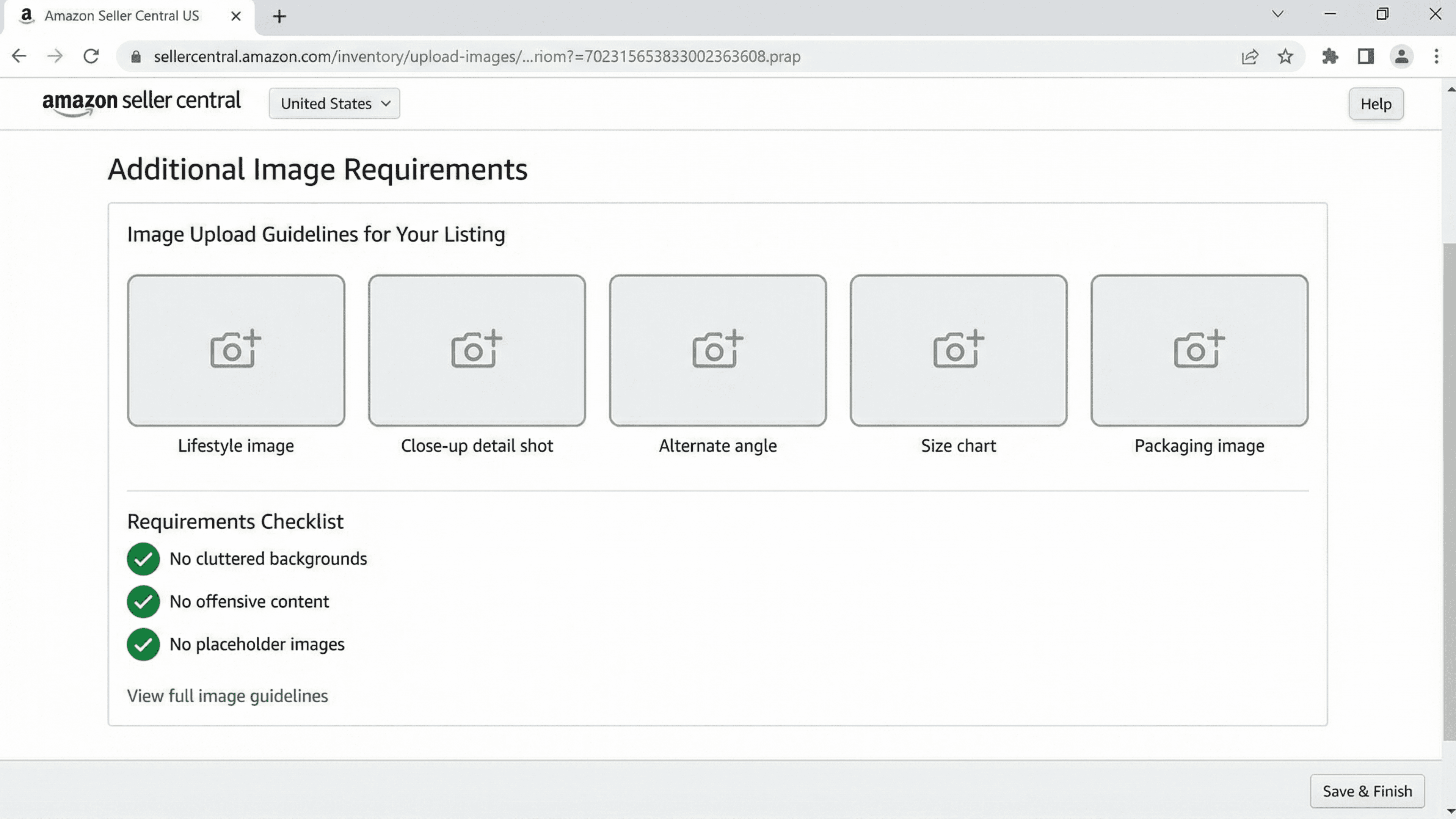The width and height of the screenshot is (1456, 819).
Task: Click the No offensive content green checkmark
Action: [x=143, y=601]
